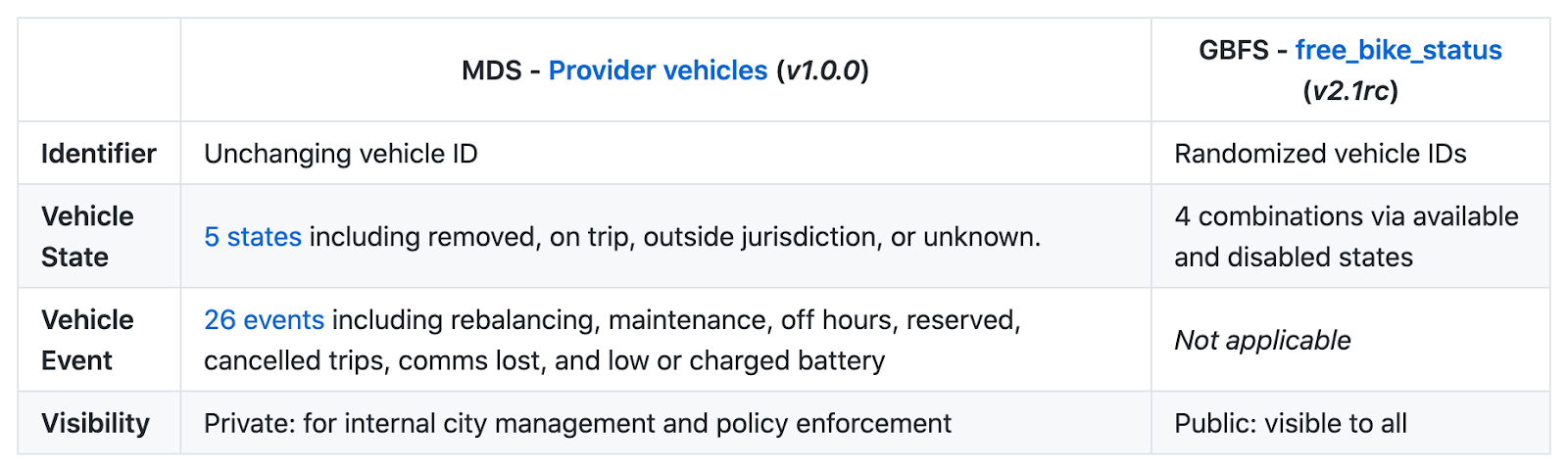This screenshot has height=470, width=1568.
Task: Click the Identifier row header
Action: tap(99, 154)
